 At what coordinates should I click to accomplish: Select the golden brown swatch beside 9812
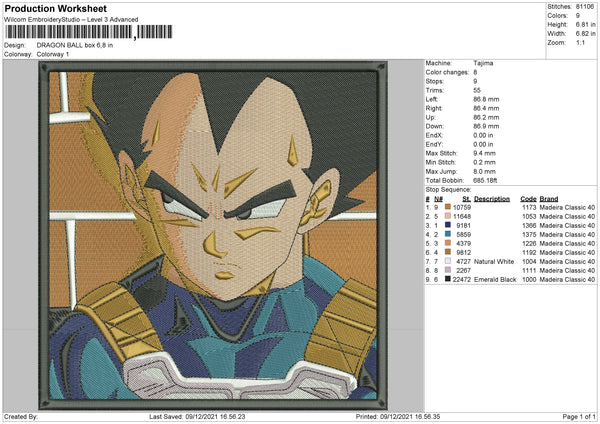coord(447,252)
